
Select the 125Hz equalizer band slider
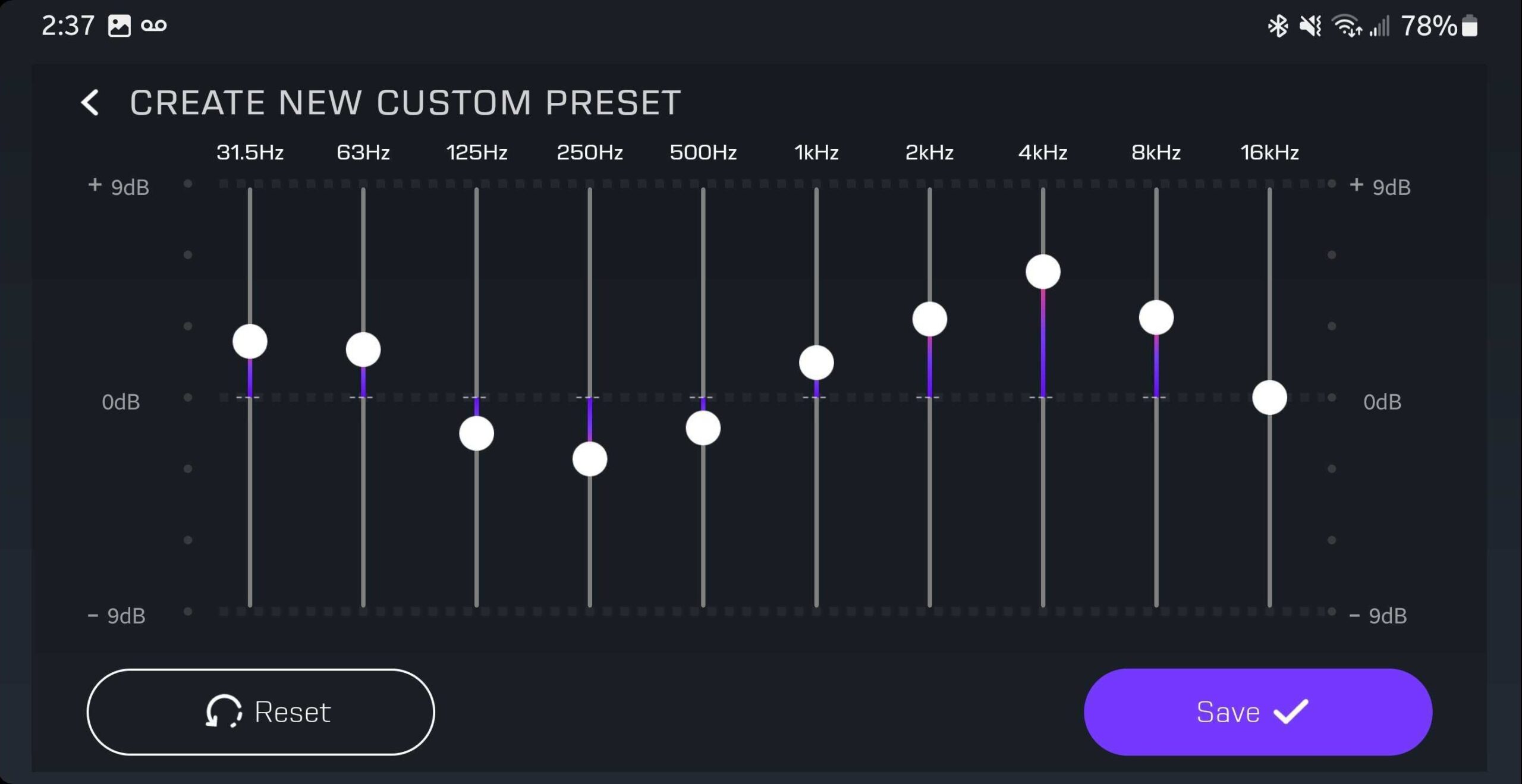click(478, 432)
